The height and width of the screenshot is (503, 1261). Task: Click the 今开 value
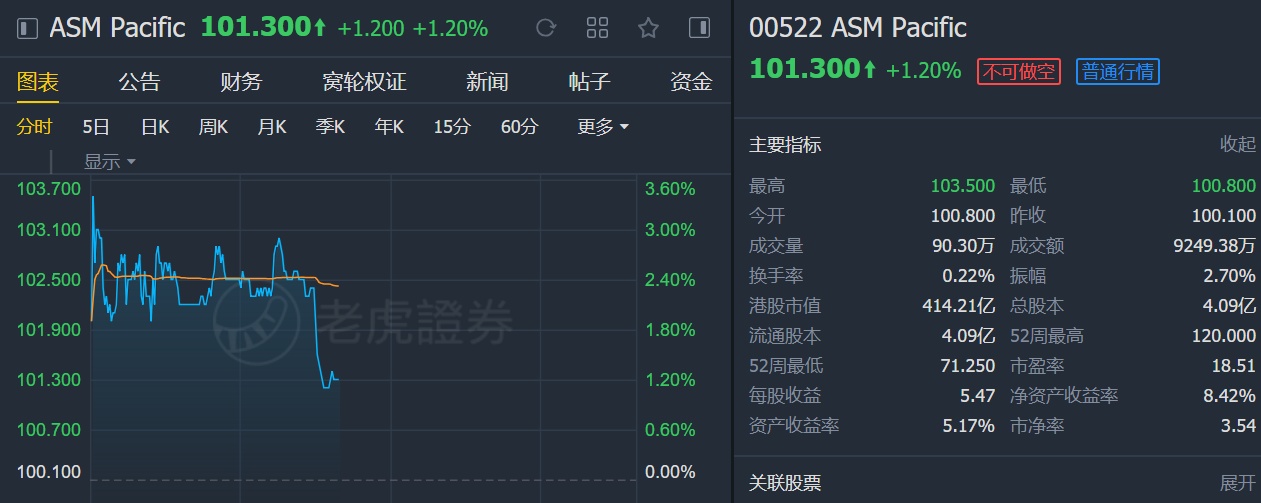[x=962, y=216]
